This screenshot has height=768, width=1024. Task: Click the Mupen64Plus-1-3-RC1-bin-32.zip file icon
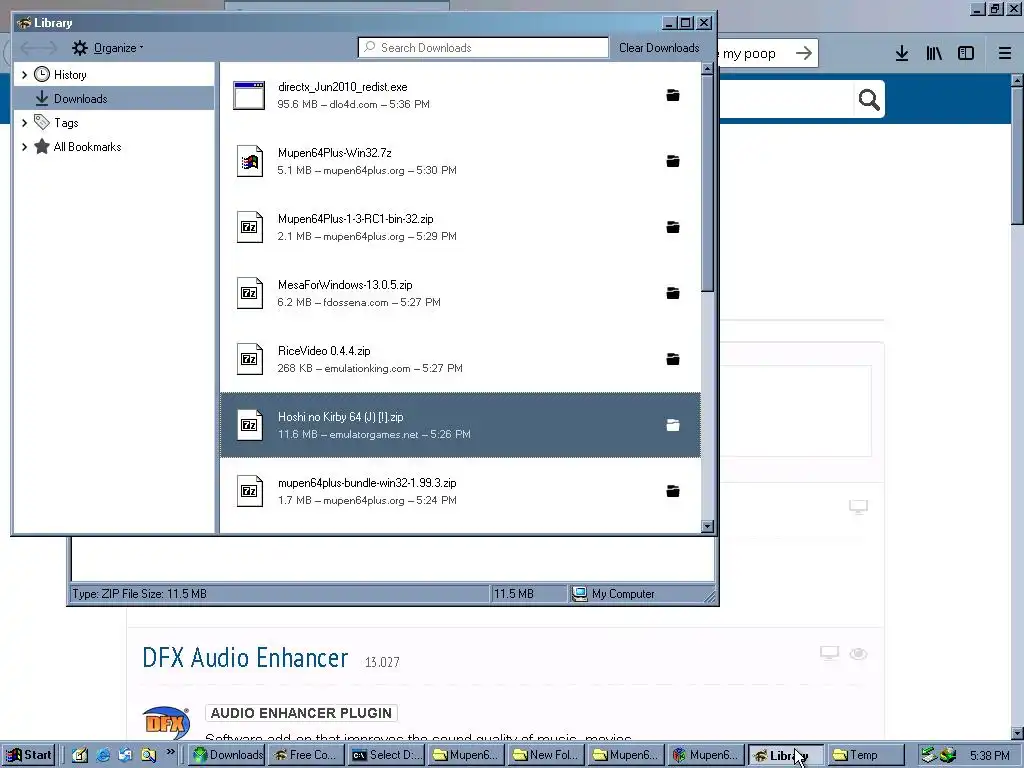tap(249, 227)
